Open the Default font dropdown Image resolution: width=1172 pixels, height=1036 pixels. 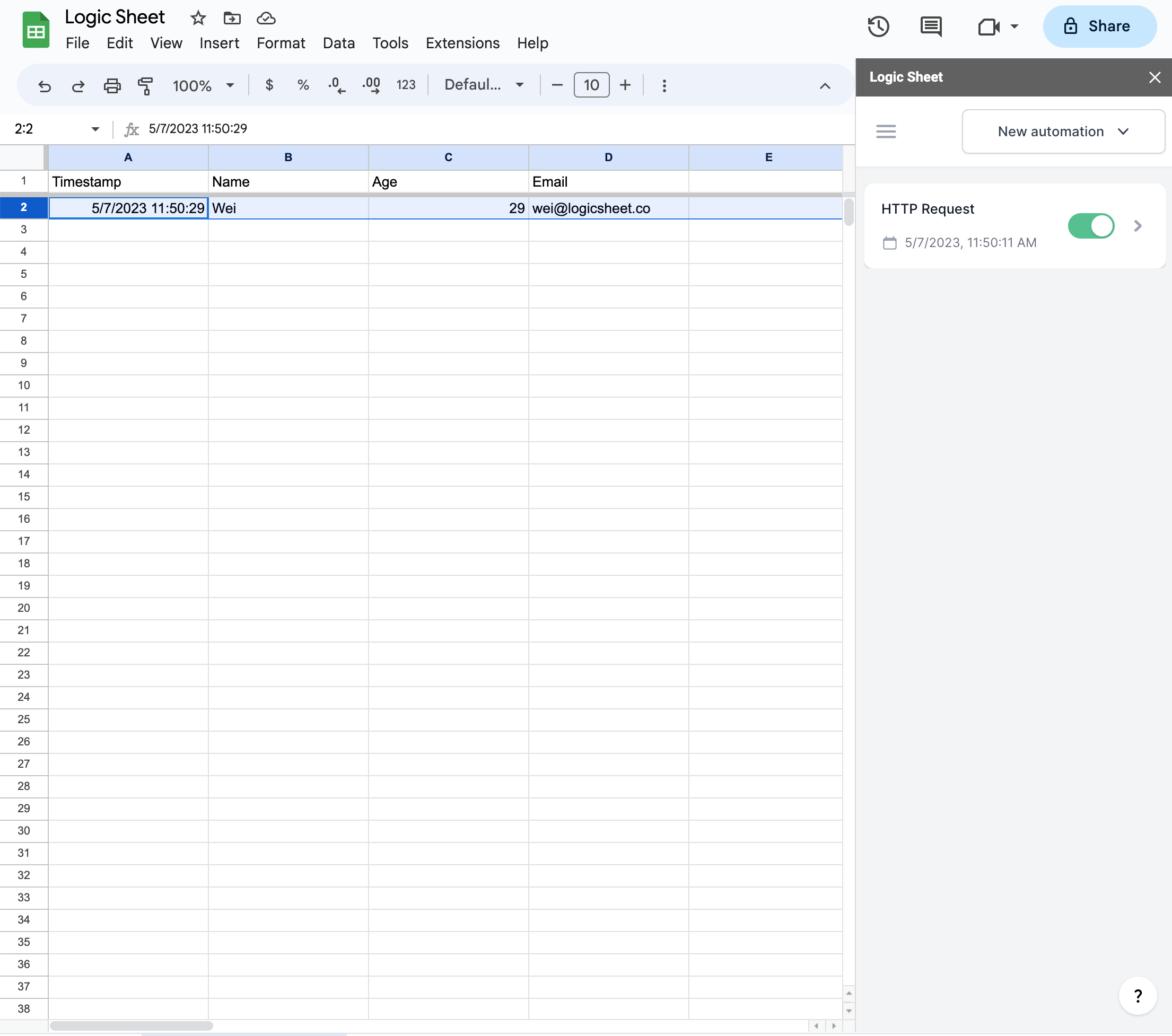pyautogui.click(x=483, y=85)
